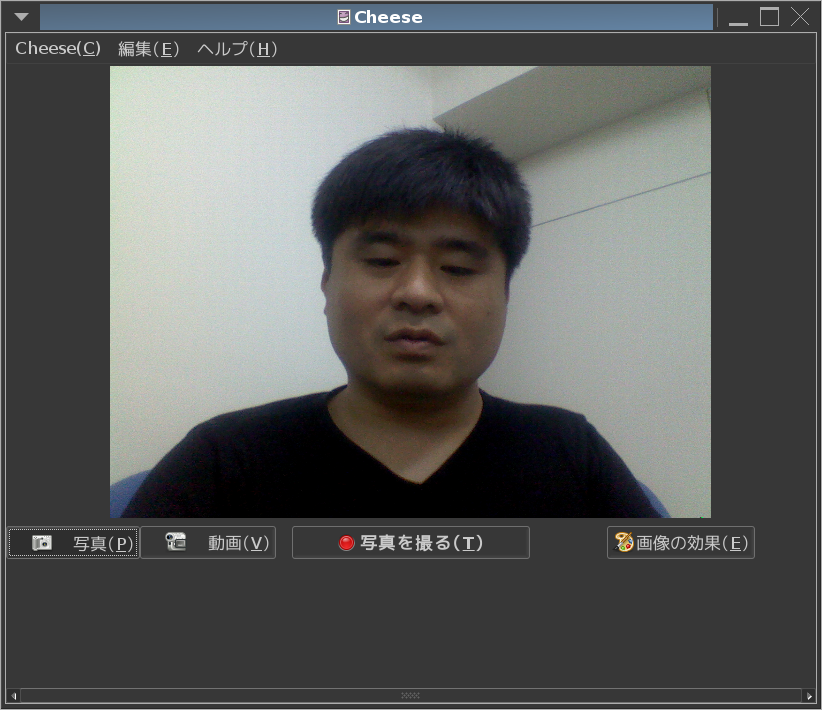
Task: Open the 編集(E) menu
Action: [x=148, y=49]
